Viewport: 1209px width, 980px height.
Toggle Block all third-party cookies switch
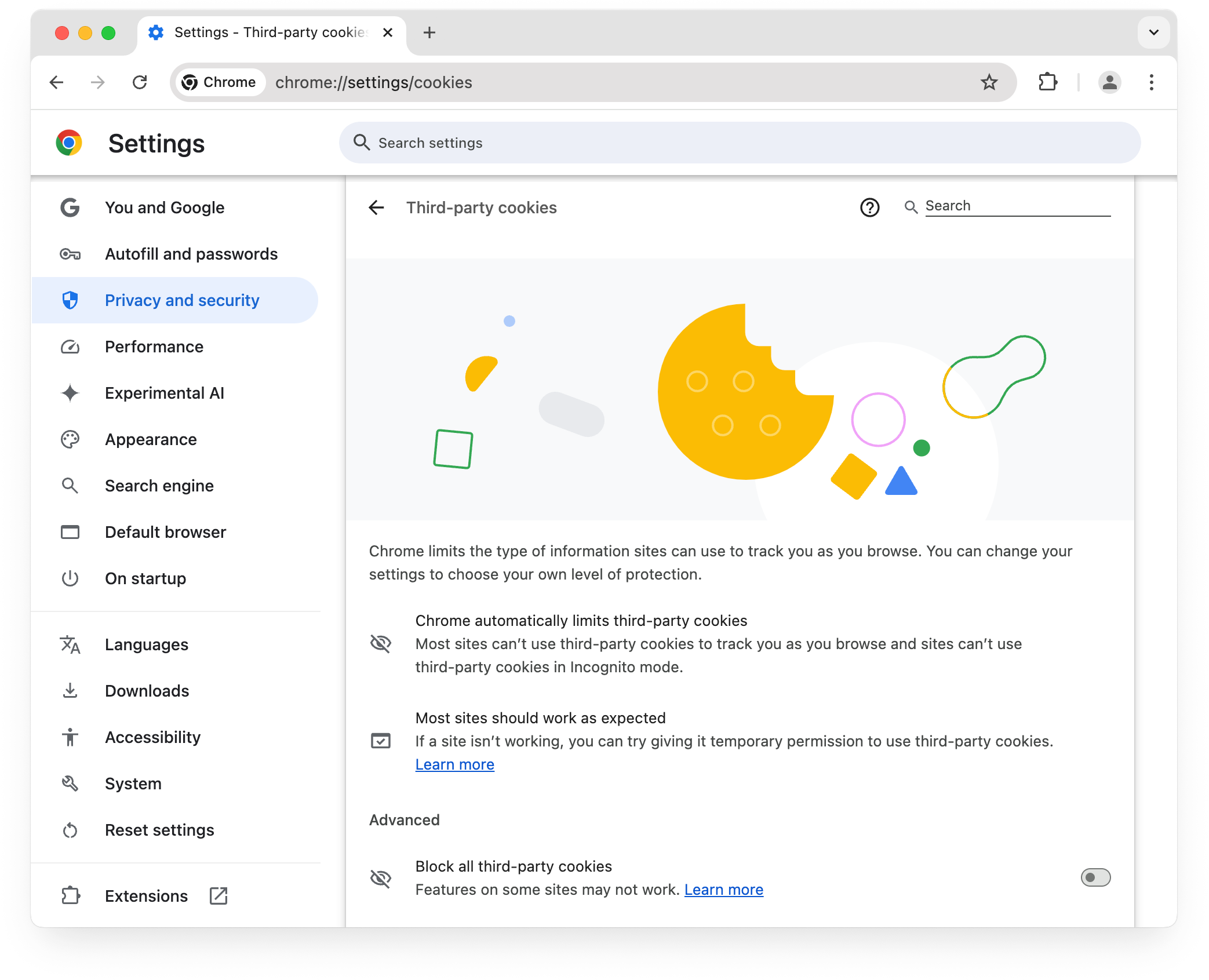point(1095,877)
